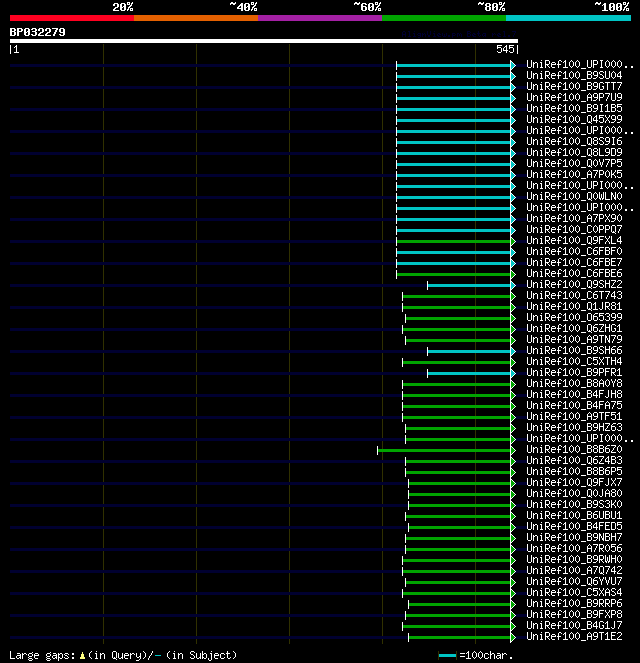This screenshot has width=640, height=663.
Task: Click the cyan in-Subject gap marker icon
Action: coord(158,656)
